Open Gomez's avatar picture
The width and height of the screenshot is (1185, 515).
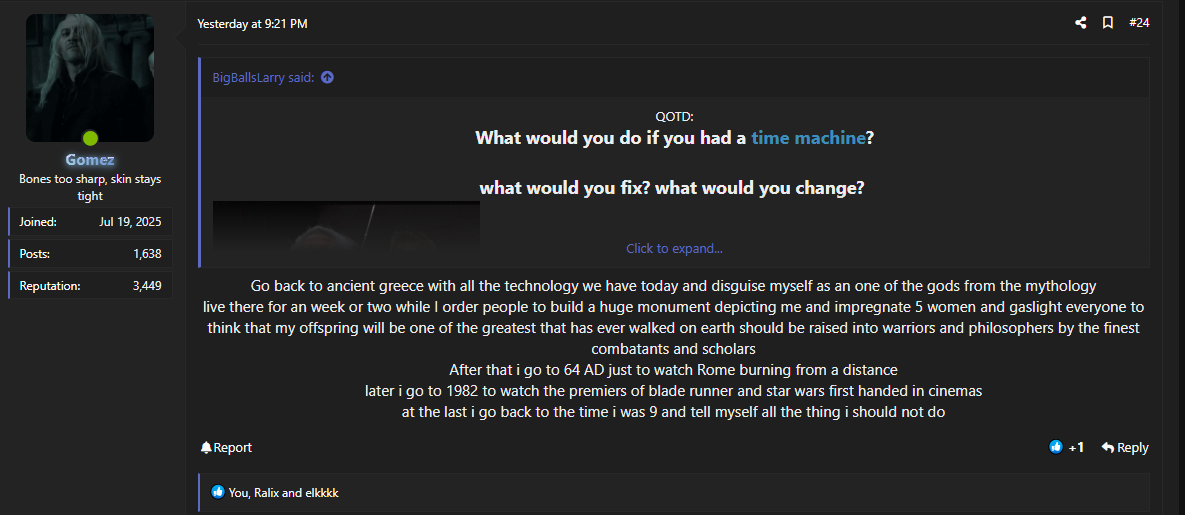[x=90, y=78]
